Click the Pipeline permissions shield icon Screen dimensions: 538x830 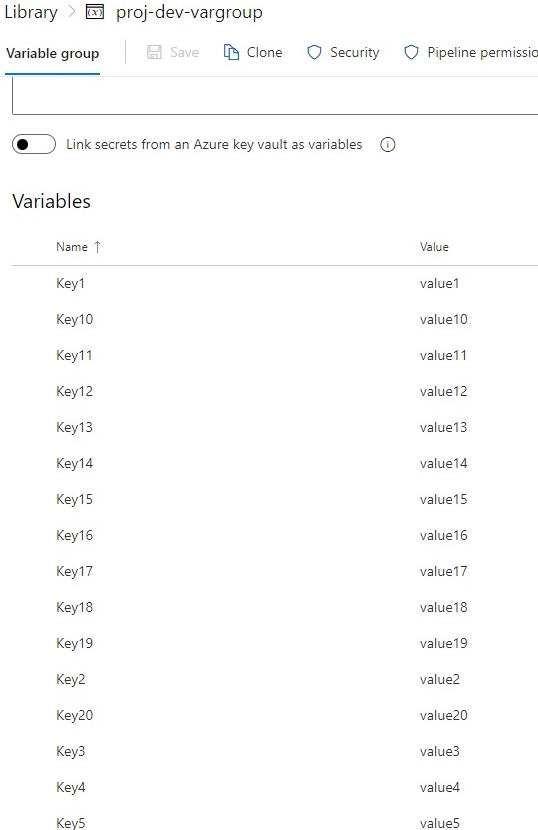(x=411, y=52)
